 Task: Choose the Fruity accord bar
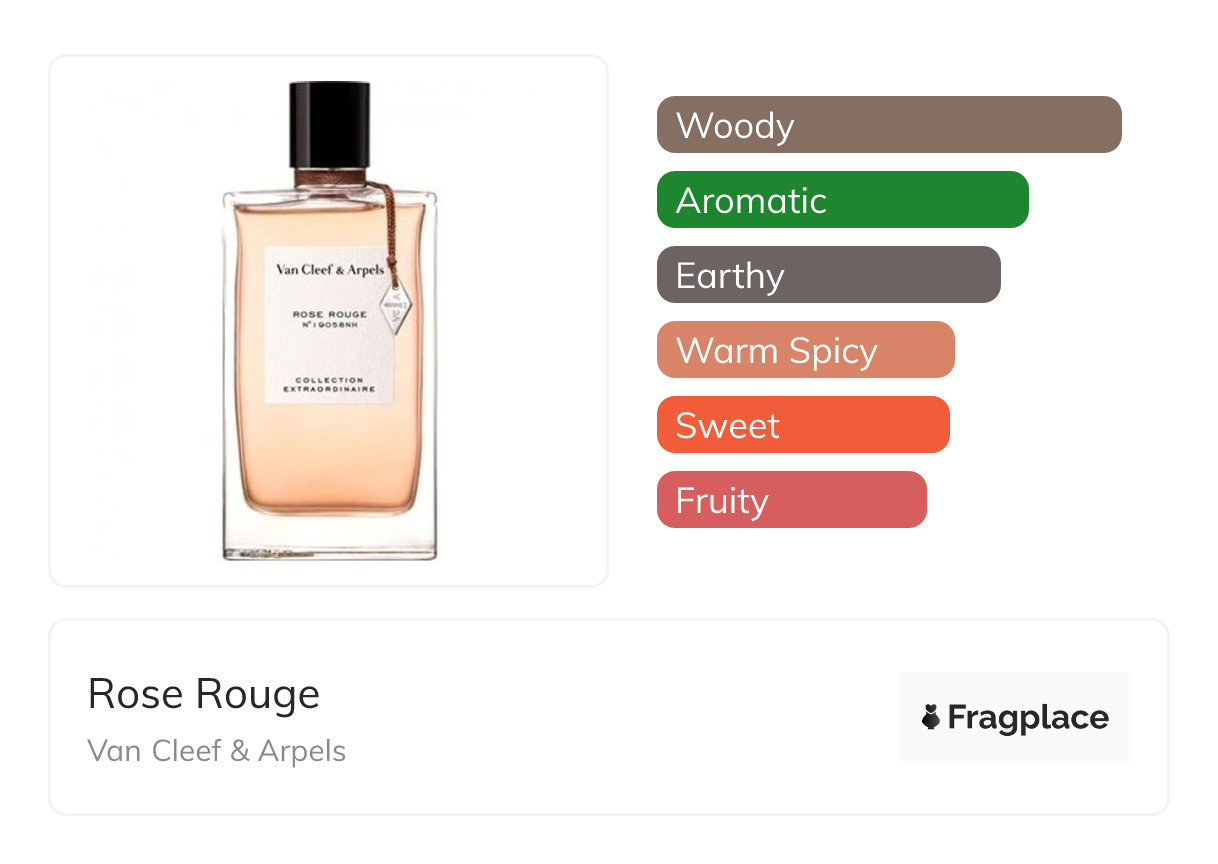tap(792, 500)
